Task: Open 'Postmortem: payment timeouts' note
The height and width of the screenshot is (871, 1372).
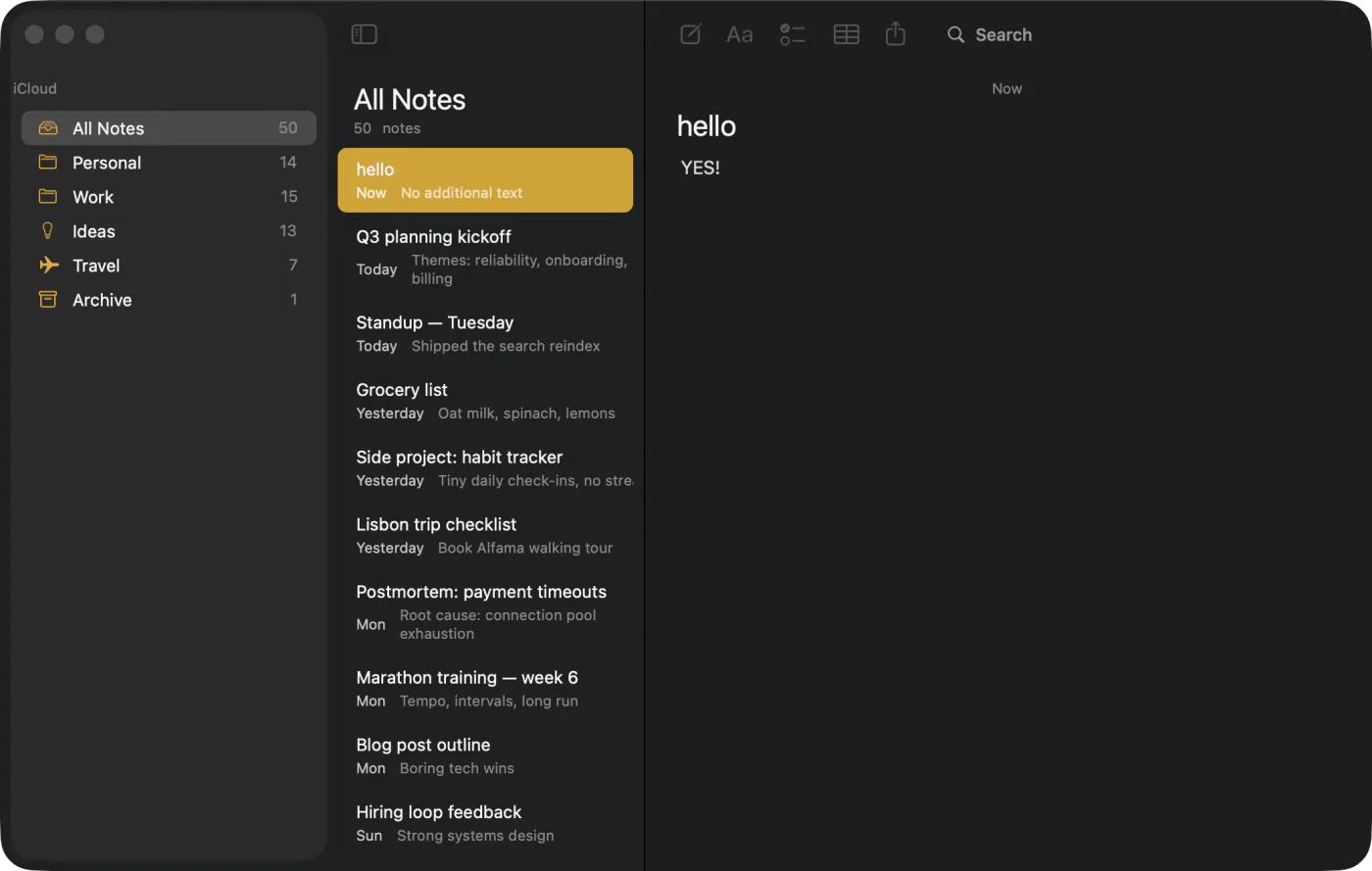Action: coord(485,612)
